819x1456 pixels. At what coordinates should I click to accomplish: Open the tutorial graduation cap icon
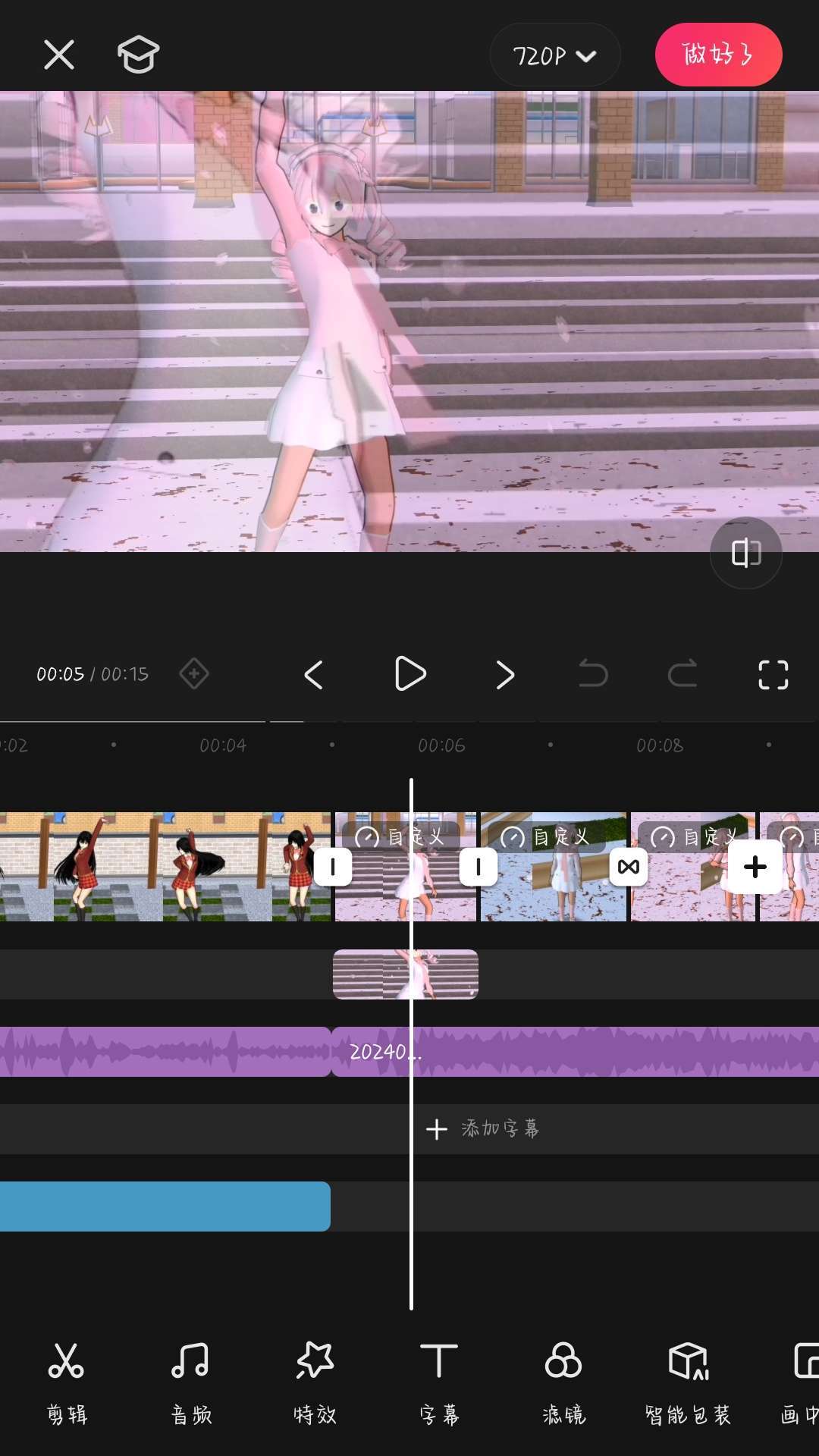click(138, 55)
